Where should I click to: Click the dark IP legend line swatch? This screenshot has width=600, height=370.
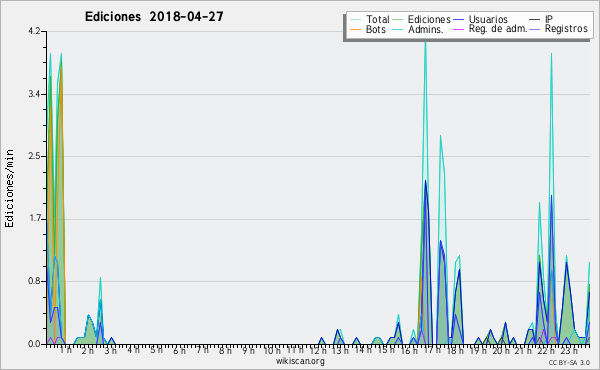(534, 20)
